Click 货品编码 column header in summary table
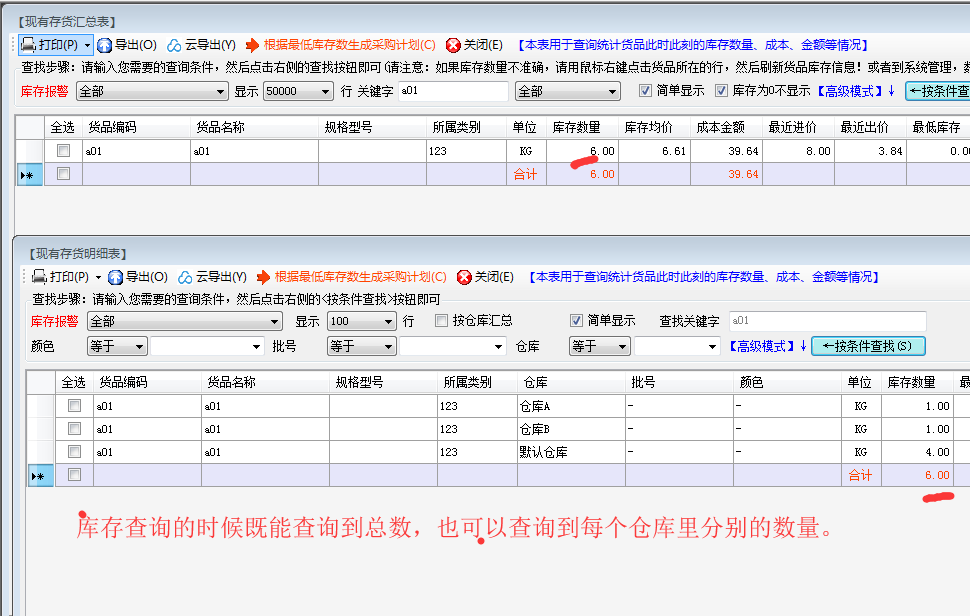The width and height of the screenshot is (970, 616). click(112, 127)
